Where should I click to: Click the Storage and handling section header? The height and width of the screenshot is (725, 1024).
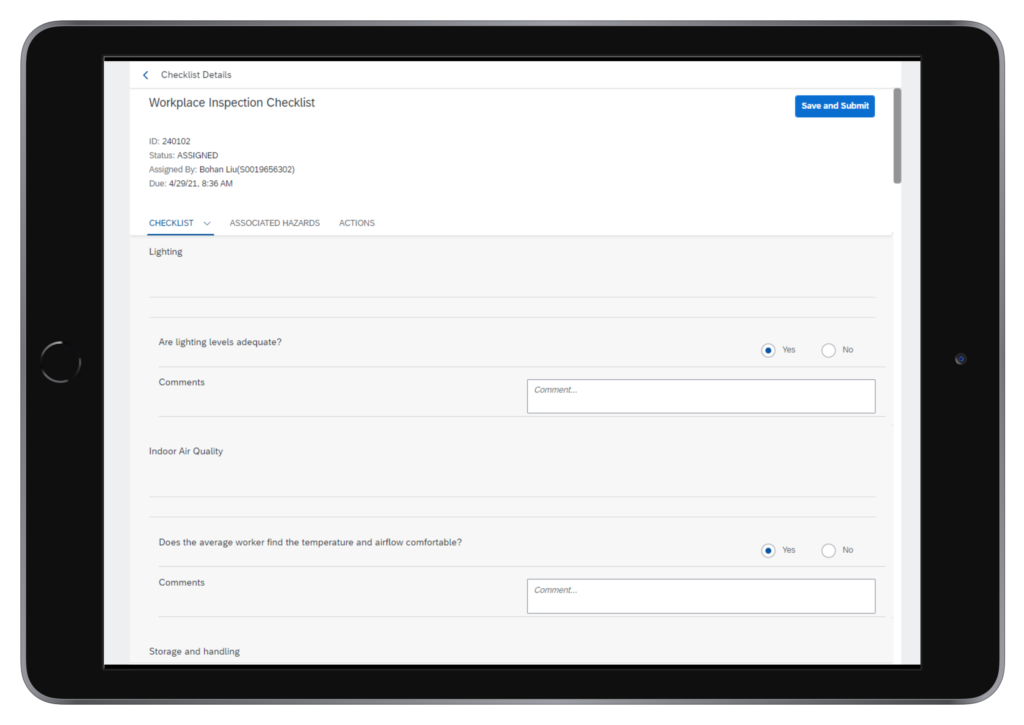[194, 651]
